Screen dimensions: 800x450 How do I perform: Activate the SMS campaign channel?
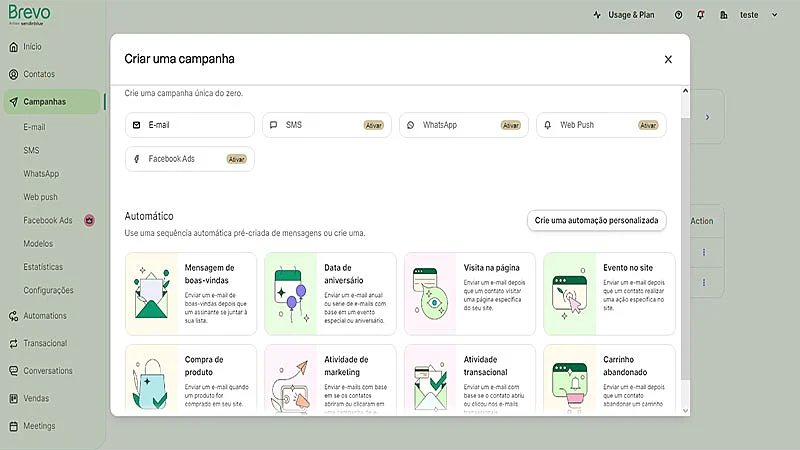coord(373,125)
